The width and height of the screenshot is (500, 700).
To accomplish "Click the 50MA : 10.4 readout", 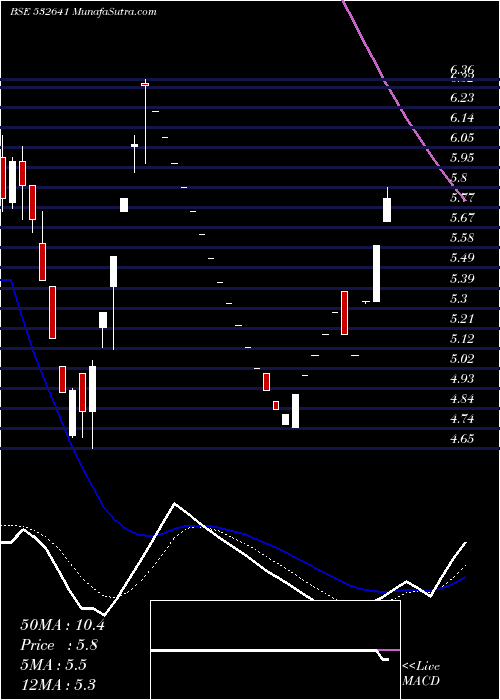I will (x=62, y=625).
